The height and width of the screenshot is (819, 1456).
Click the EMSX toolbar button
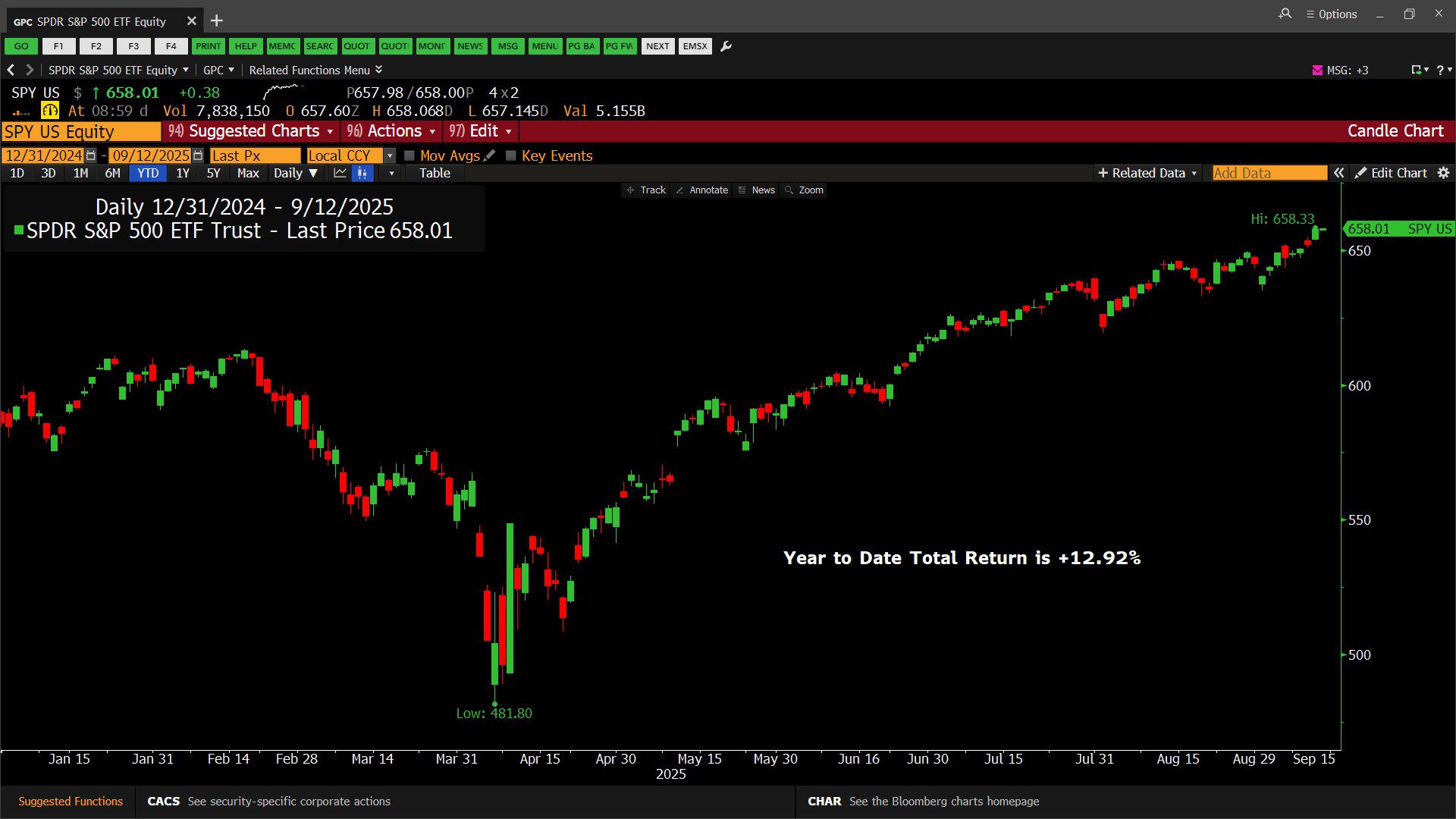click(695, 46)
